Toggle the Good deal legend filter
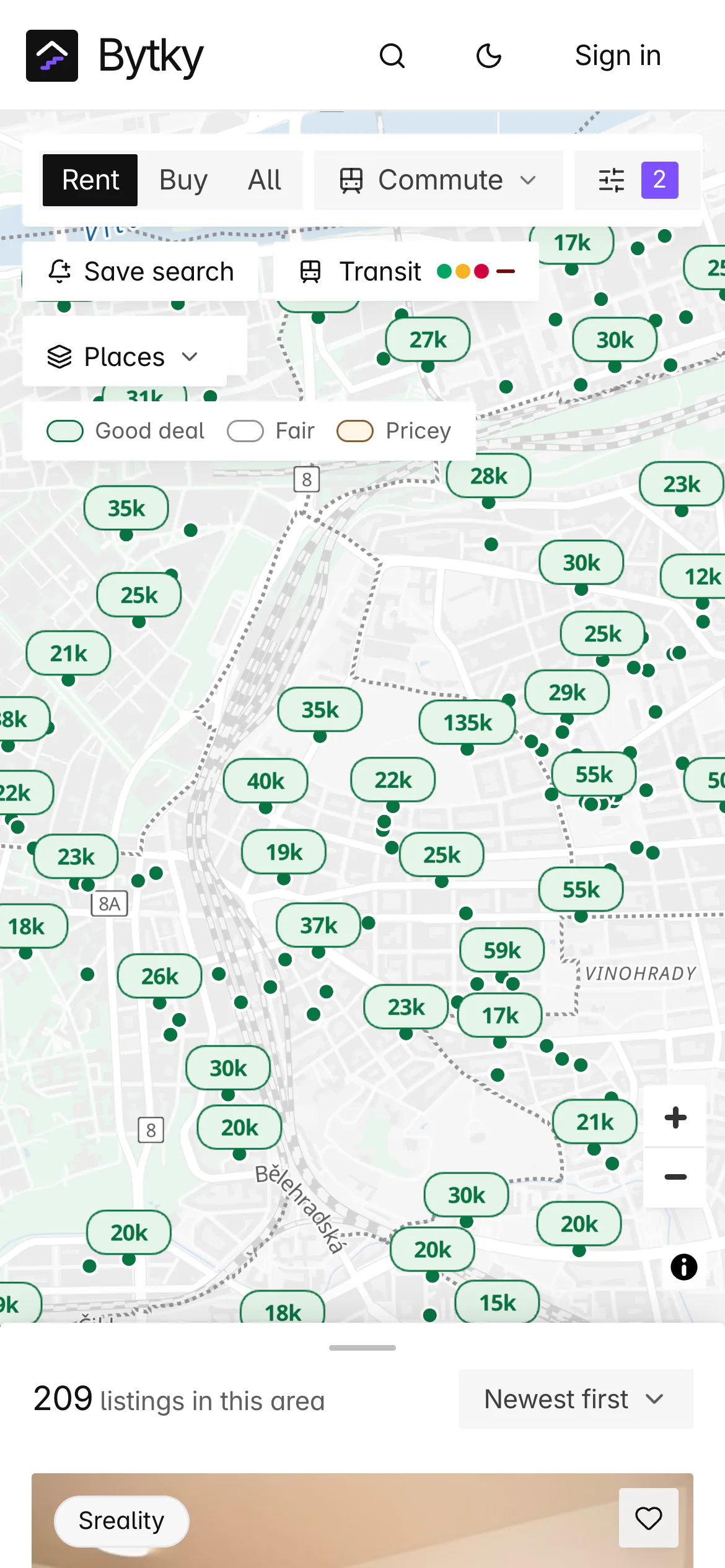The image size is (725, 1568). [126, 431]
